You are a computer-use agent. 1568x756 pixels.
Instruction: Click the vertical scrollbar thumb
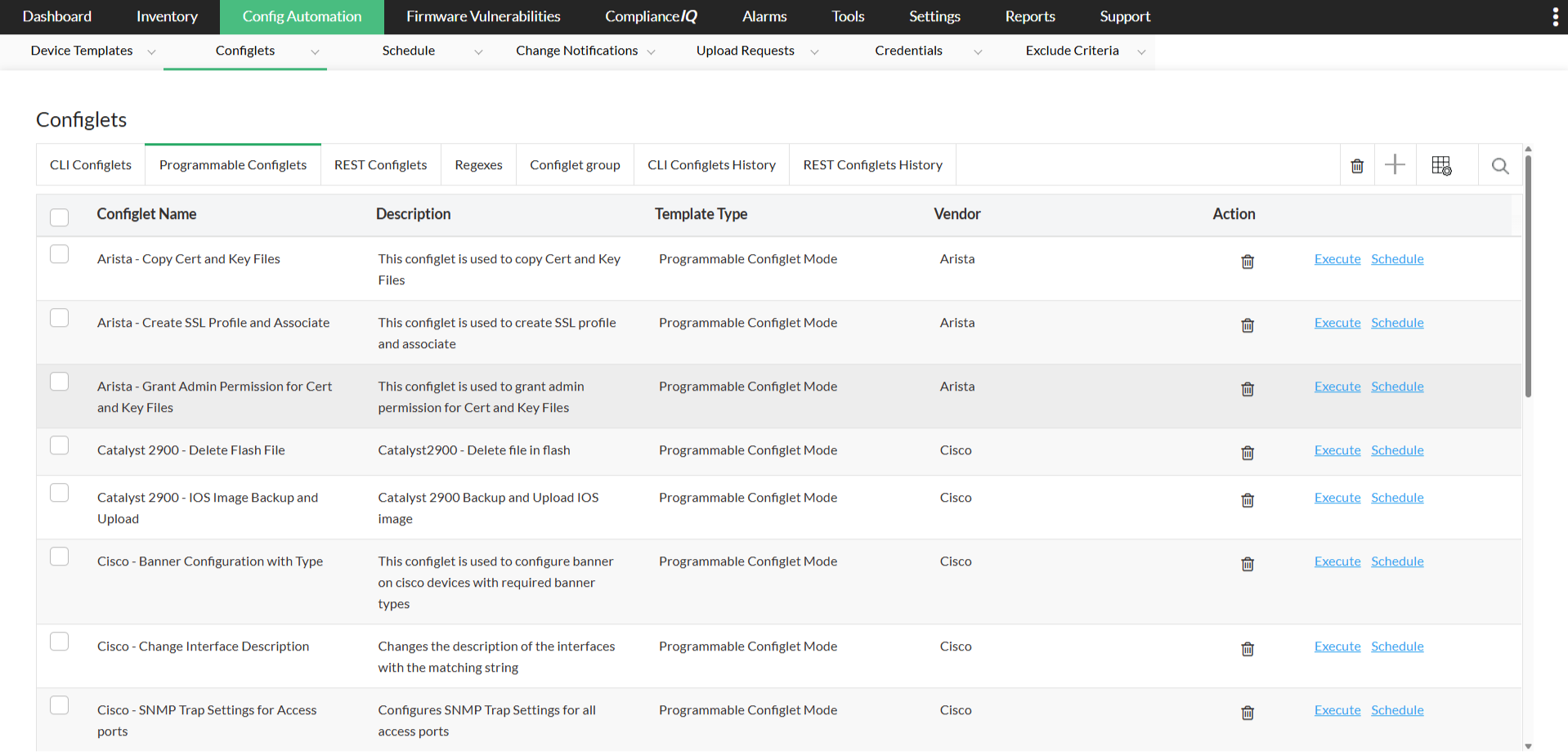coord(1528,276)
